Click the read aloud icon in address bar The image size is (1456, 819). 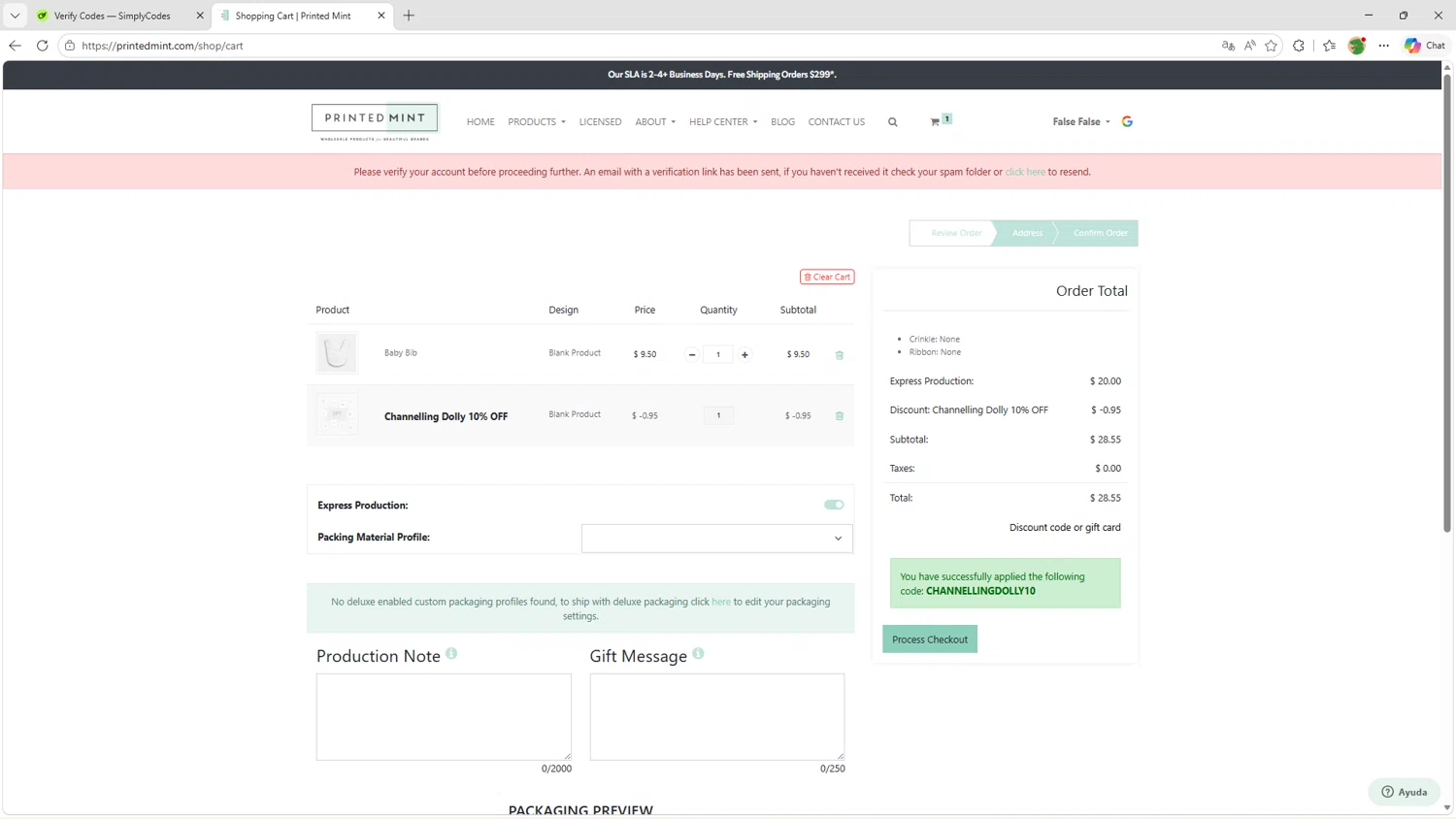click(1249, 46)
